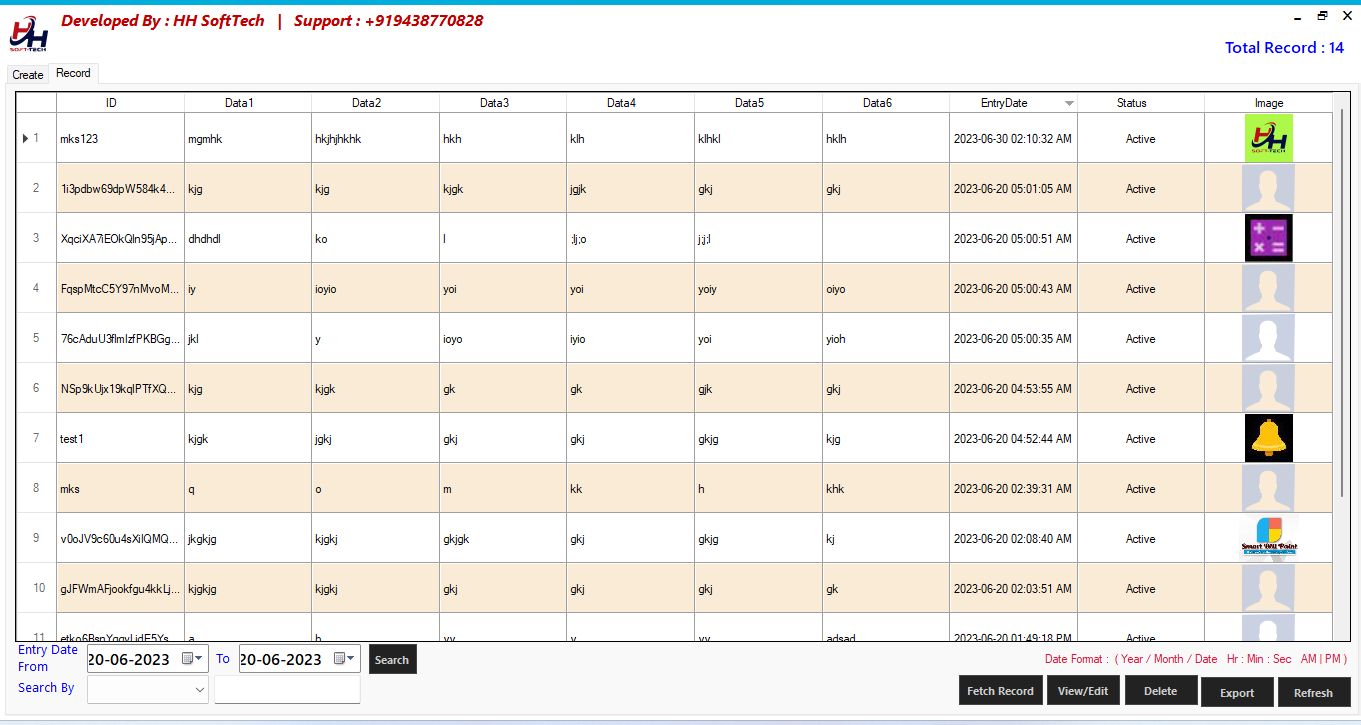Click the bell image thumbnail in row test1
The height and width of the screenshot is (725, 1361).
tap(1268, 438)
